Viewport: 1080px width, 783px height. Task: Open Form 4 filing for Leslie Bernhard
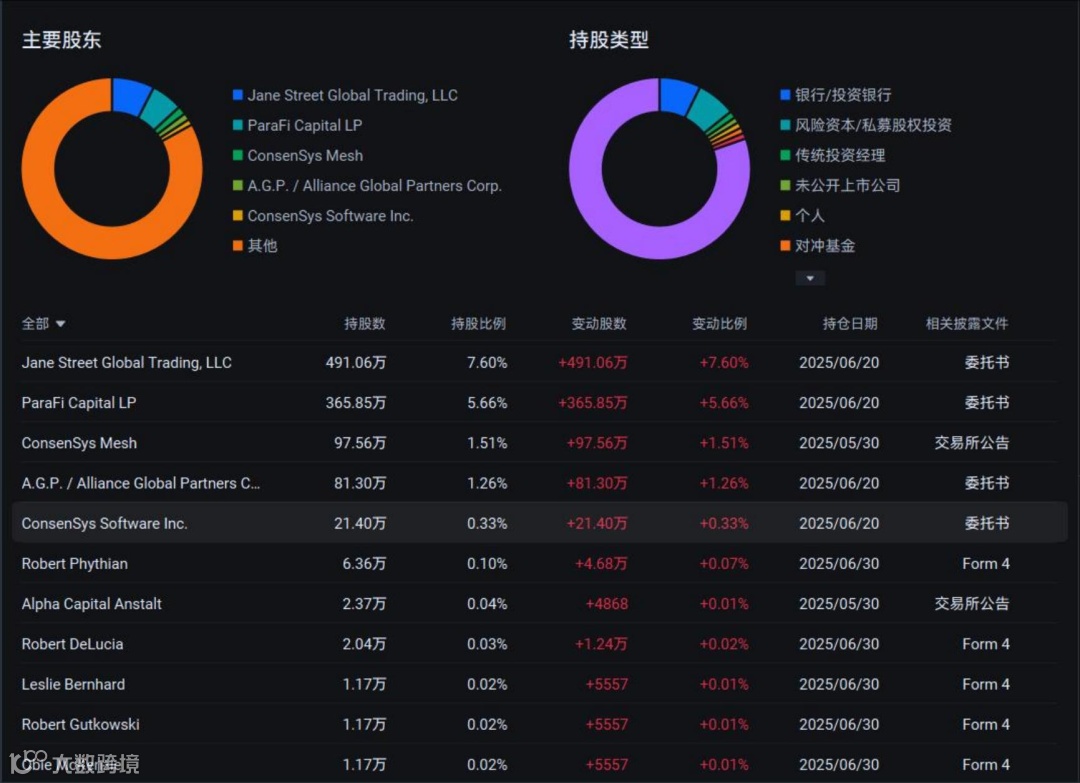click(x=986, y=685)
